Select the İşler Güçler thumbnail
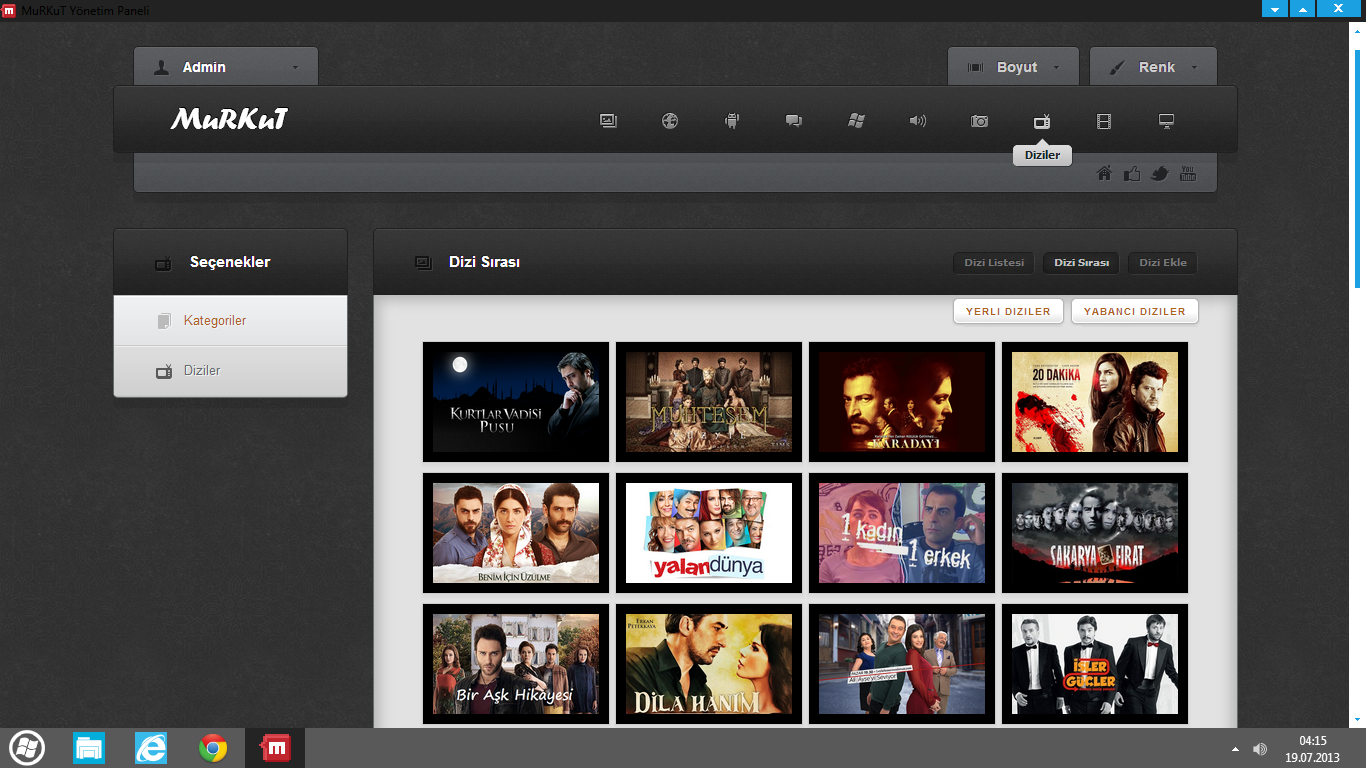Screen dimensions: 1366x768 tap(1095, 664)
